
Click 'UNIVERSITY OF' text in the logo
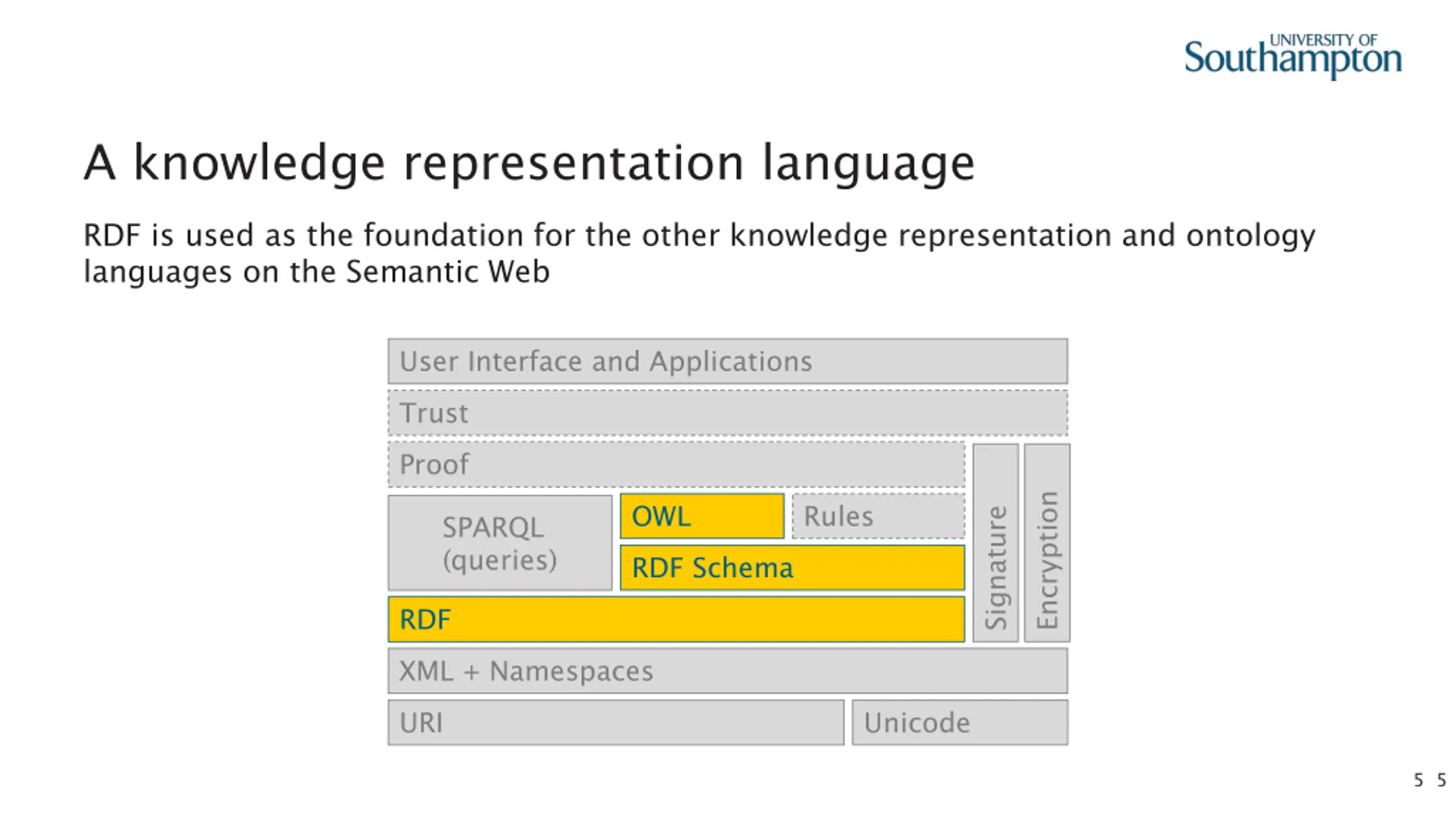(1323, 40)
